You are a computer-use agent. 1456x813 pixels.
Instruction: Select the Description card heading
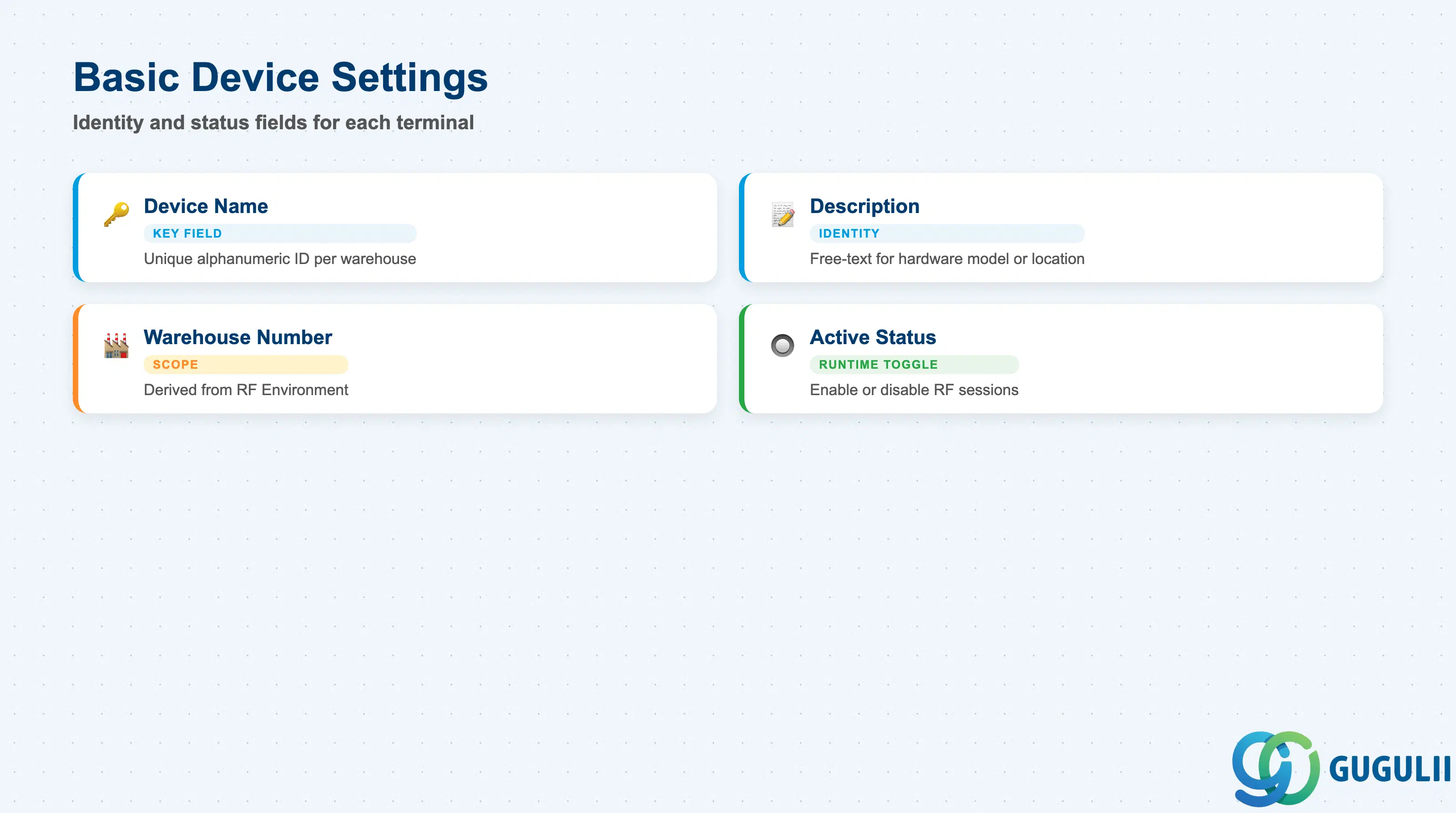click(x=865, y=206)
